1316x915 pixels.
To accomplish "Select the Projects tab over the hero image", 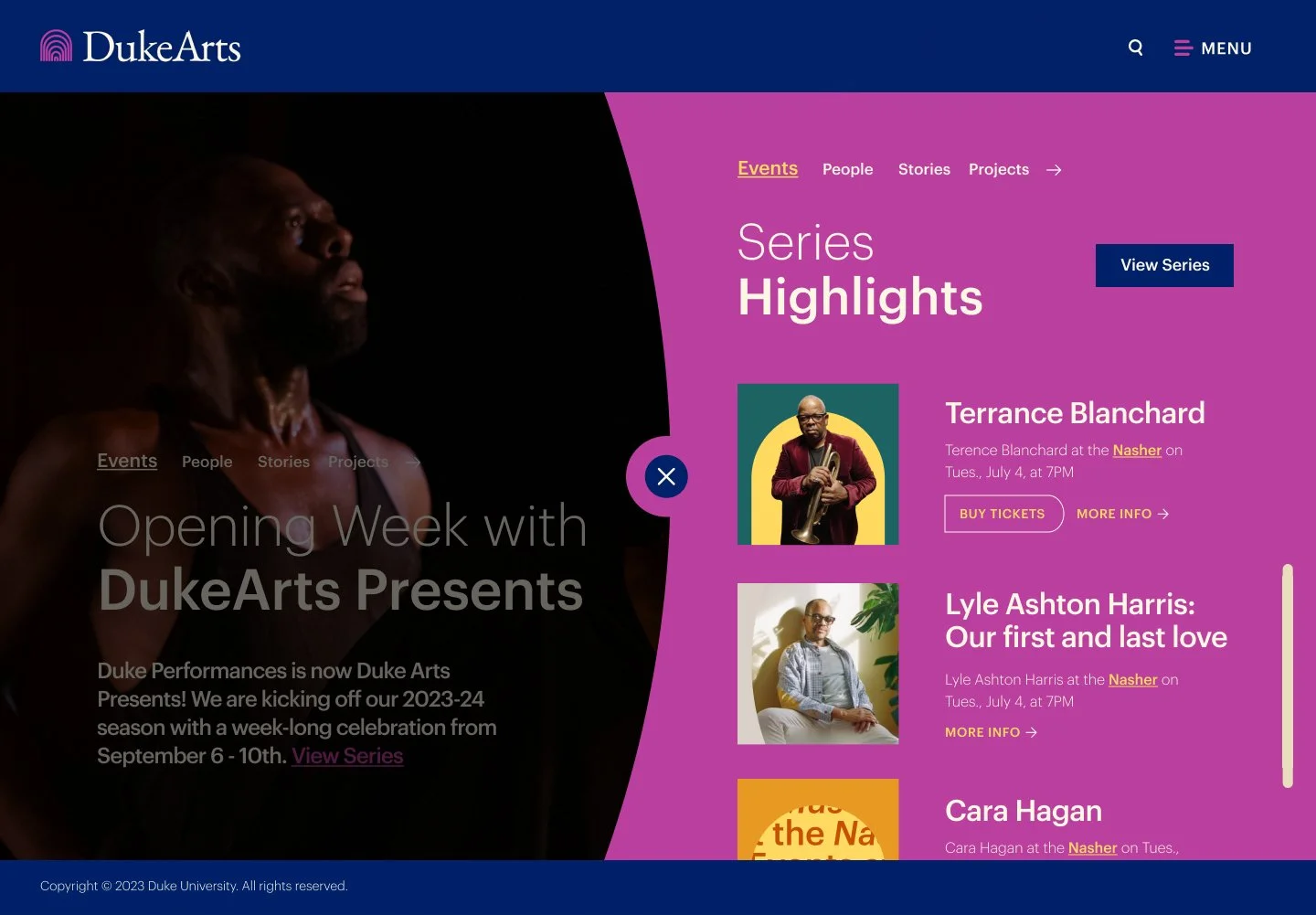I will 358,462.
